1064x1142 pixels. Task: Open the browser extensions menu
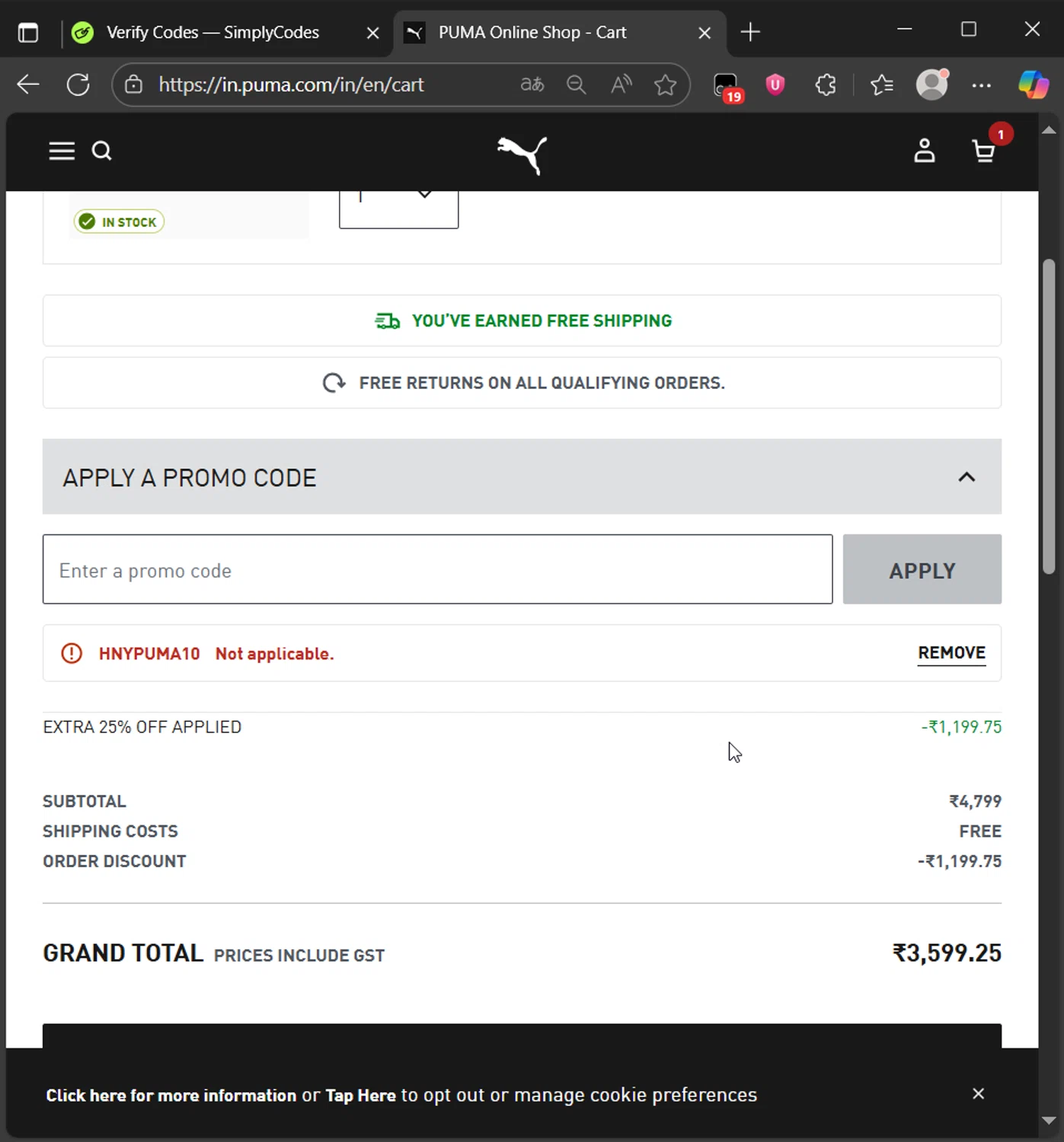point(826,85)
